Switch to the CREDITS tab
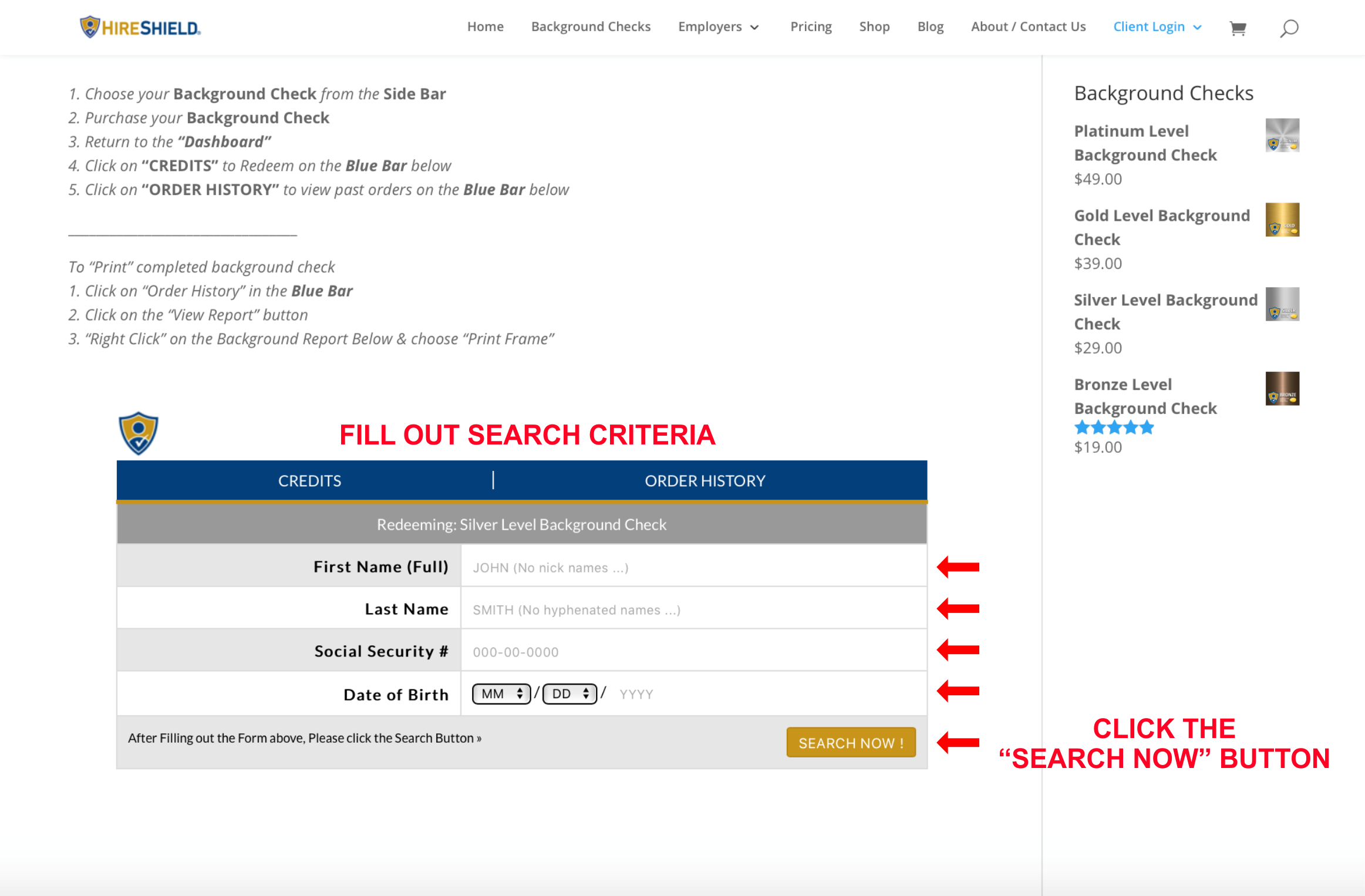The image size is (1365, 896). click(x=309, y=481)
